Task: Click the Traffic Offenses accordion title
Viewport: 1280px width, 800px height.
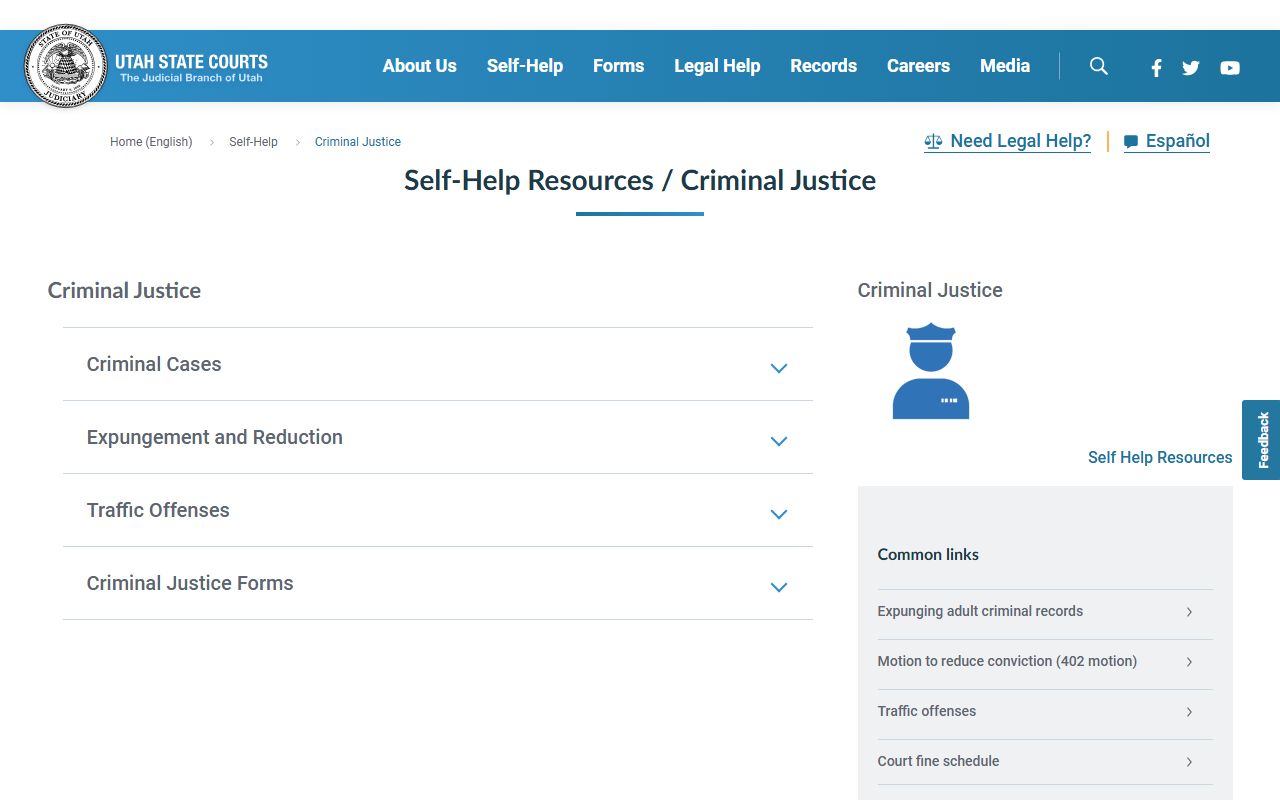Action: [158, 510]
